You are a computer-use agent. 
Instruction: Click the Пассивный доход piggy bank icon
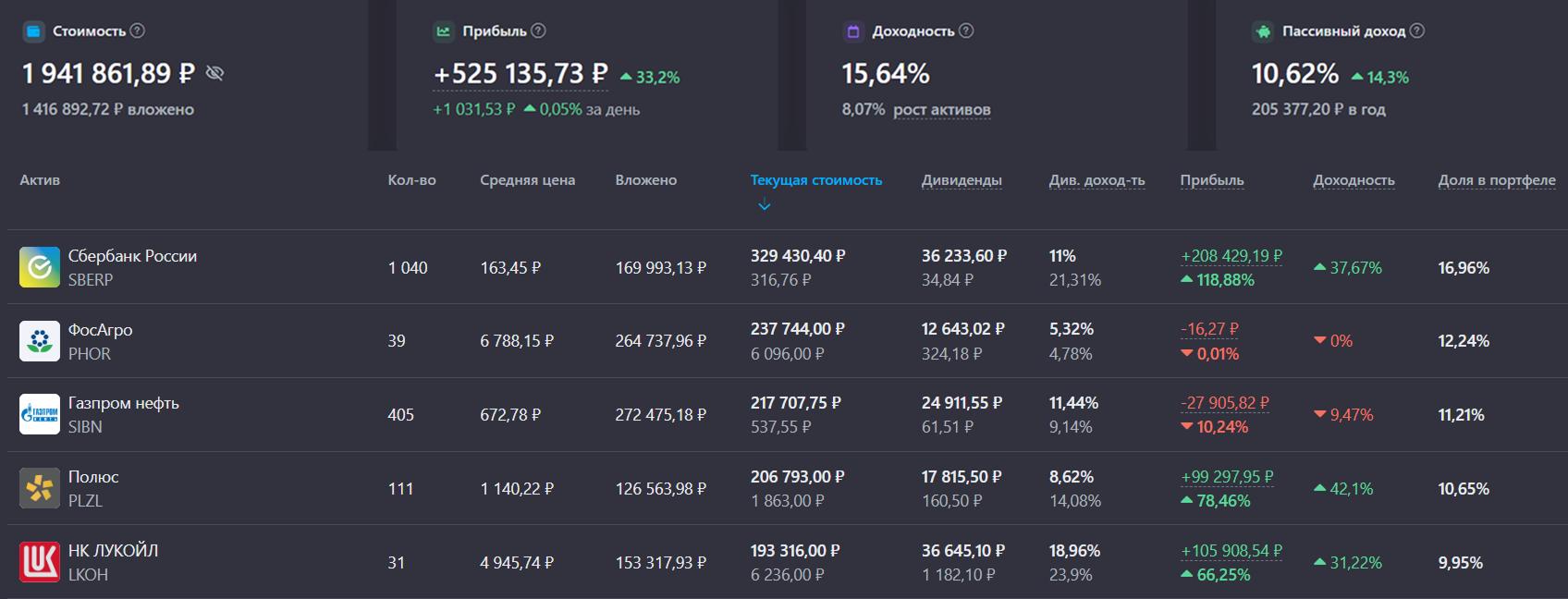point(1263,31)
